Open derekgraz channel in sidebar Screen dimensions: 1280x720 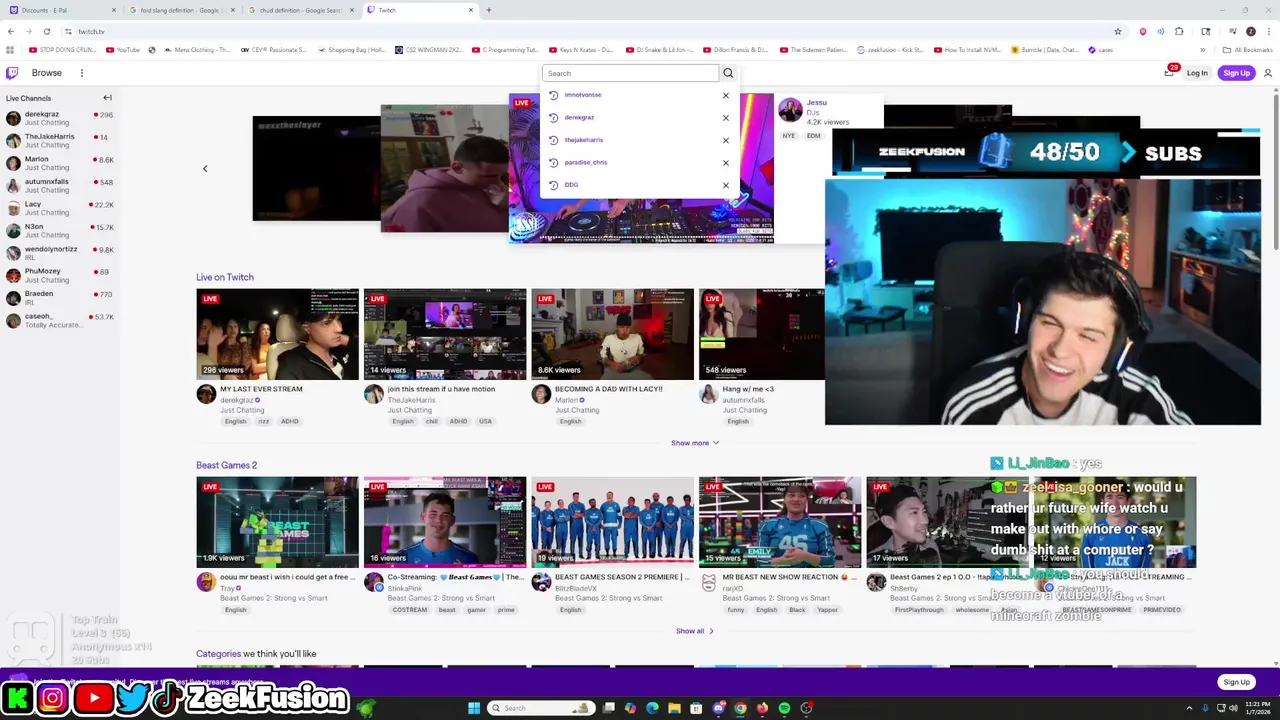tap(58, 118)
